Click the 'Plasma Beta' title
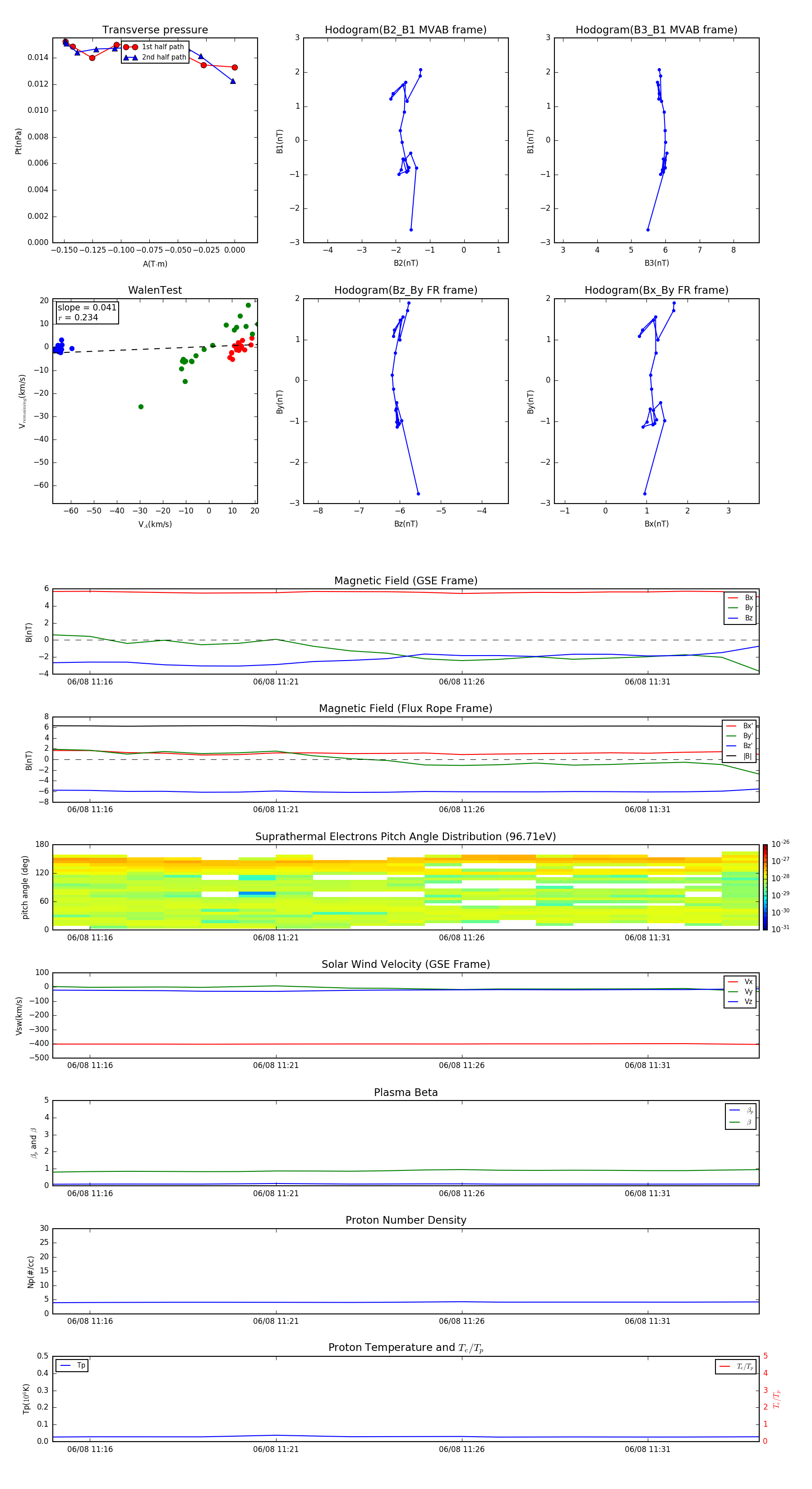 click(x=406, y=1092)
